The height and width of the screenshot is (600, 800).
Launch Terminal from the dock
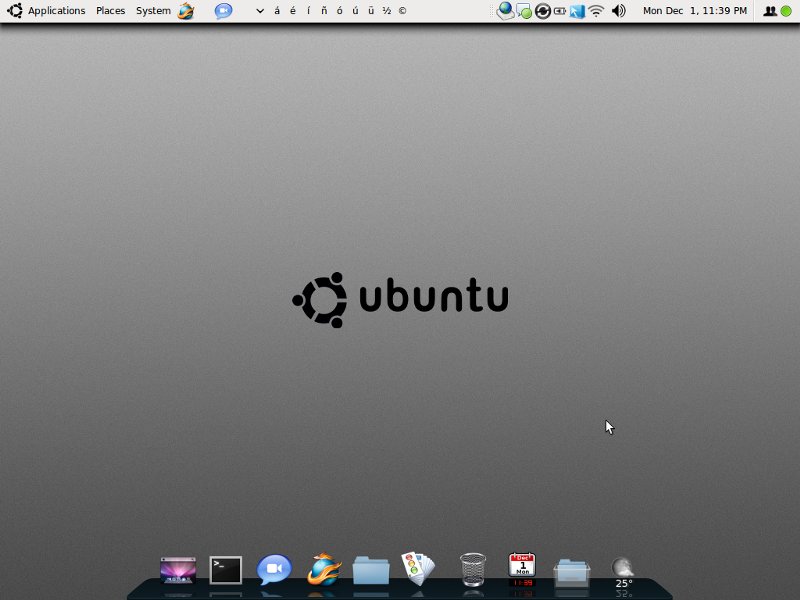[x=226, y=570]
